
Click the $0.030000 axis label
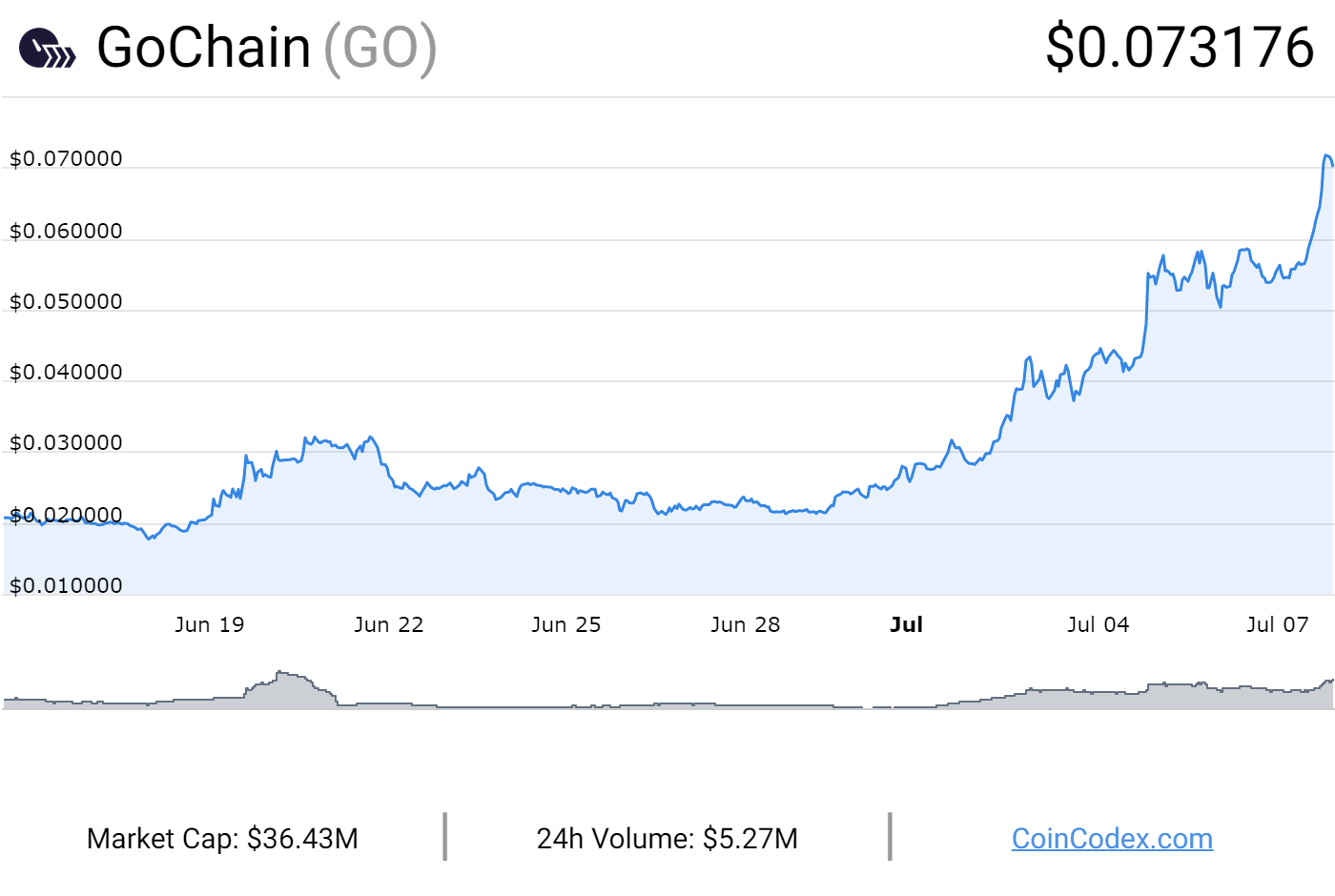(66, 442)
